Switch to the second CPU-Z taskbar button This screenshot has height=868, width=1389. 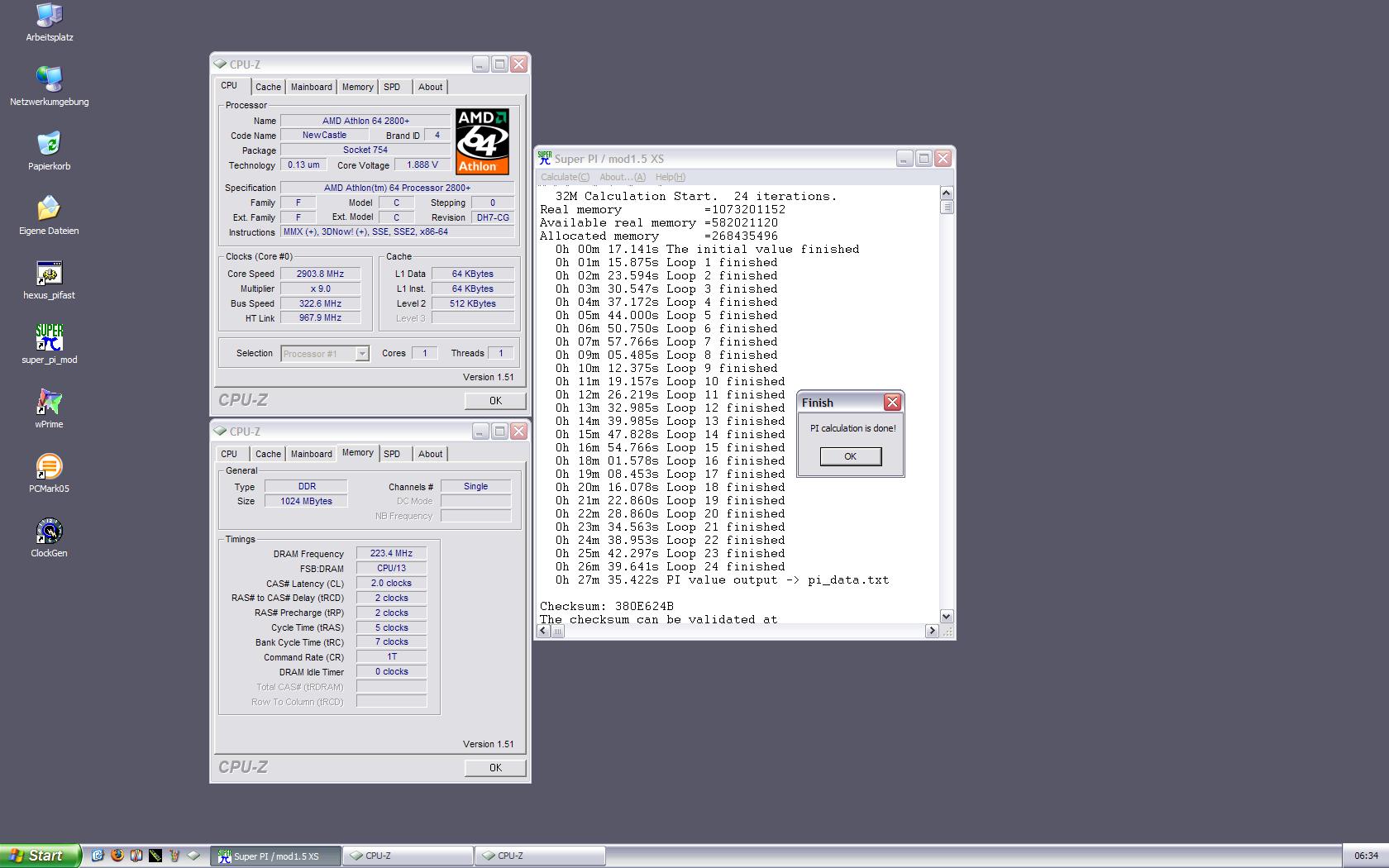click(x=541, y=856)
